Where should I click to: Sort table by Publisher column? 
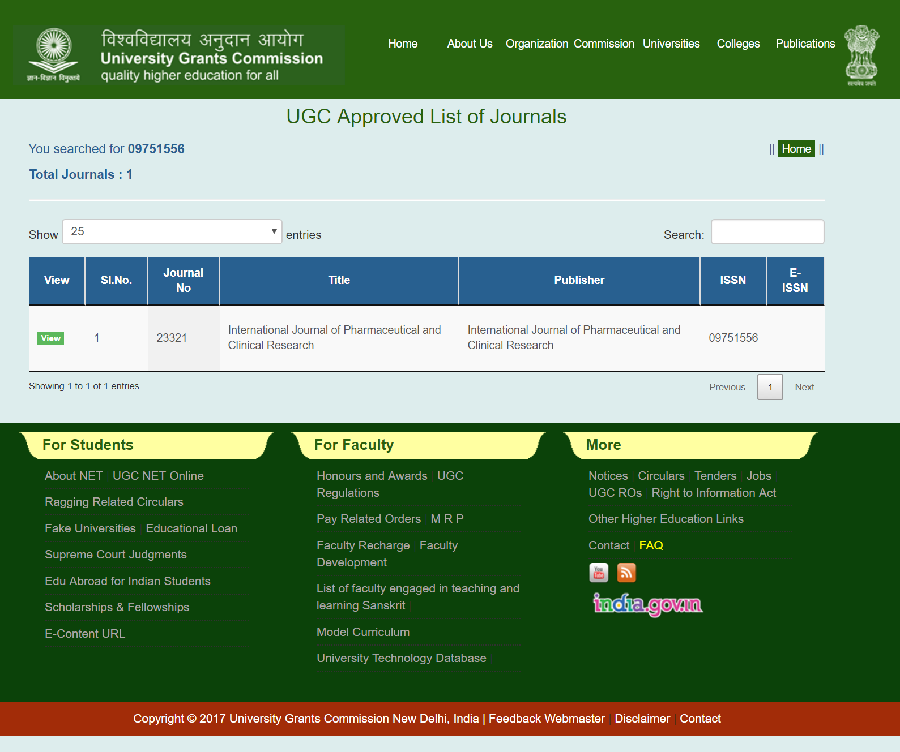coord(579,280)
